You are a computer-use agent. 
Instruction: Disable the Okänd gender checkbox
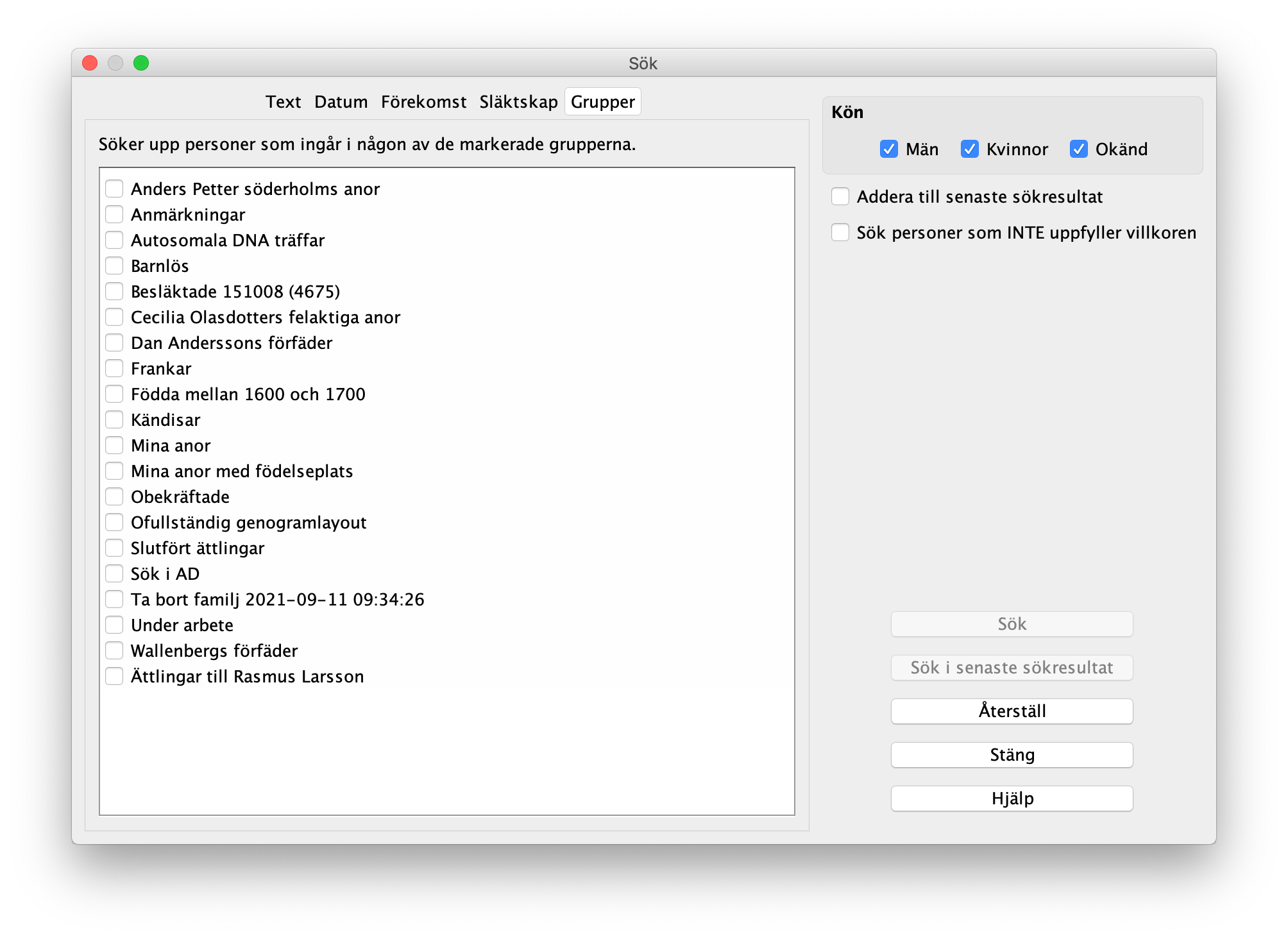pos(1078,149)
